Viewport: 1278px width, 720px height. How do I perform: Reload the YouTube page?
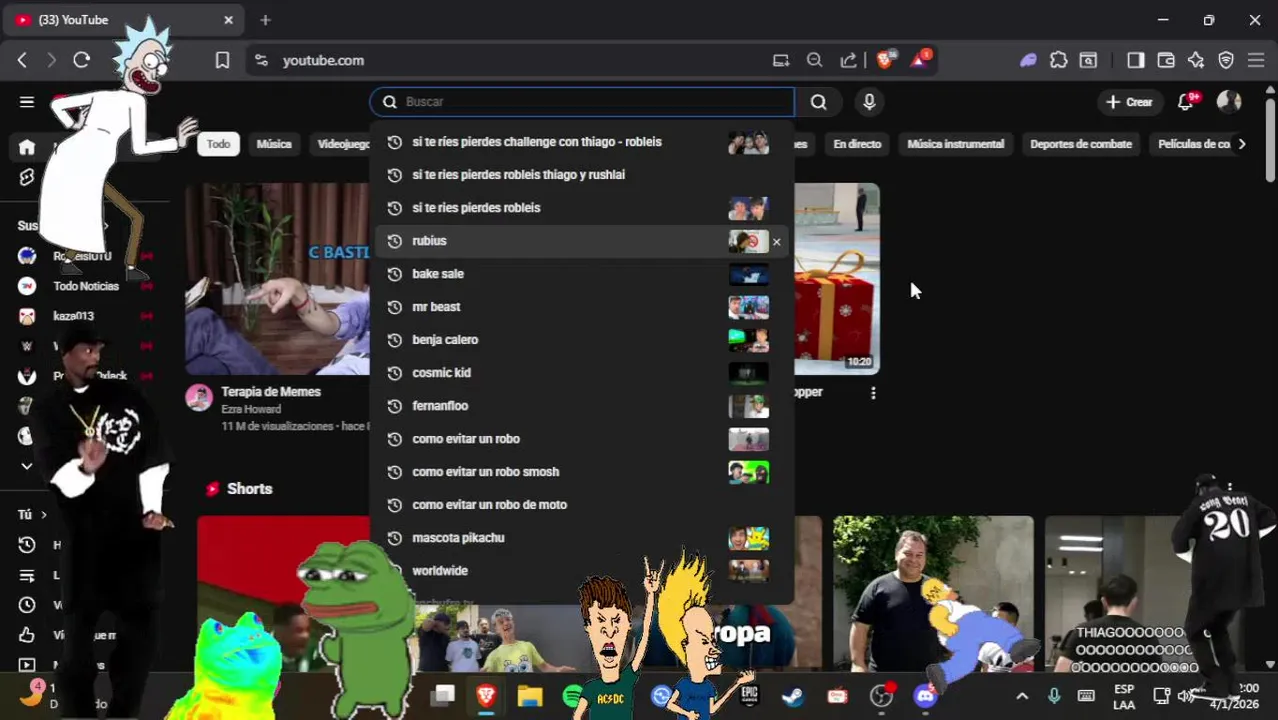point(82,60)
